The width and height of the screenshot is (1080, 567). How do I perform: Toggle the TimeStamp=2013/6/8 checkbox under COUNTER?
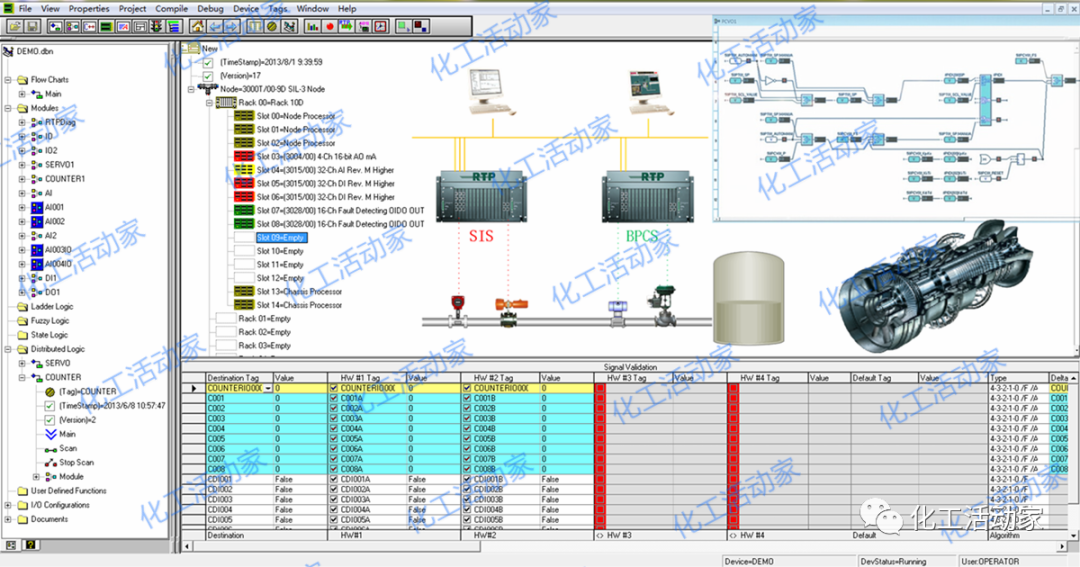pyautogui.click(x=50, y=406)
